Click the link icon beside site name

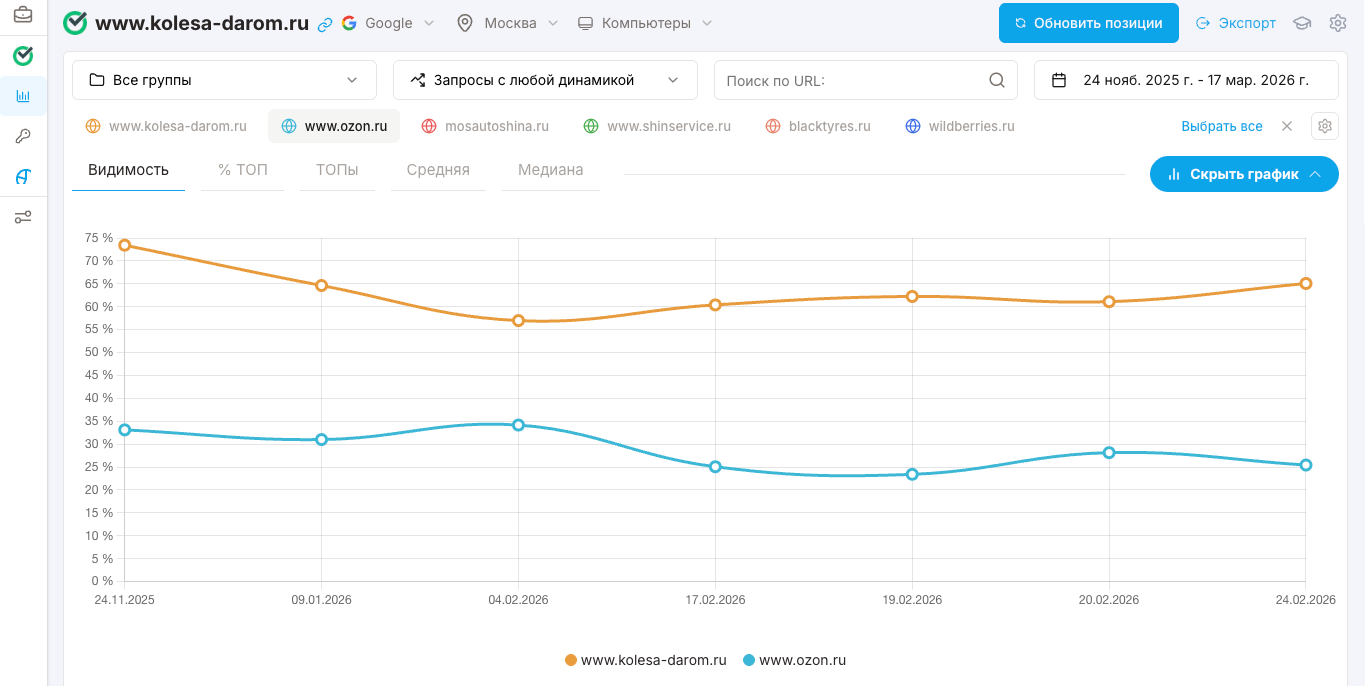tap(325, 24)
